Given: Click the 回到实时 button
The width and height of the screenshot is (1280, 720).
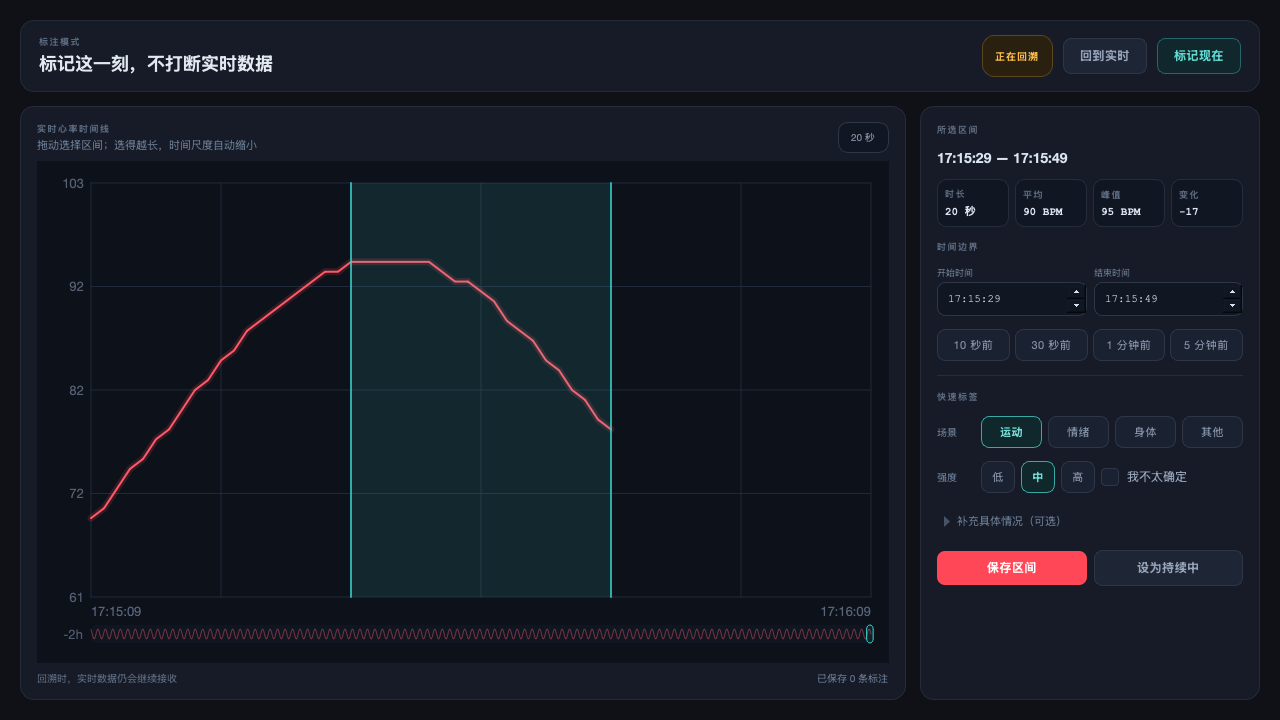Looking at the screenshot, I should (1104, 56).
